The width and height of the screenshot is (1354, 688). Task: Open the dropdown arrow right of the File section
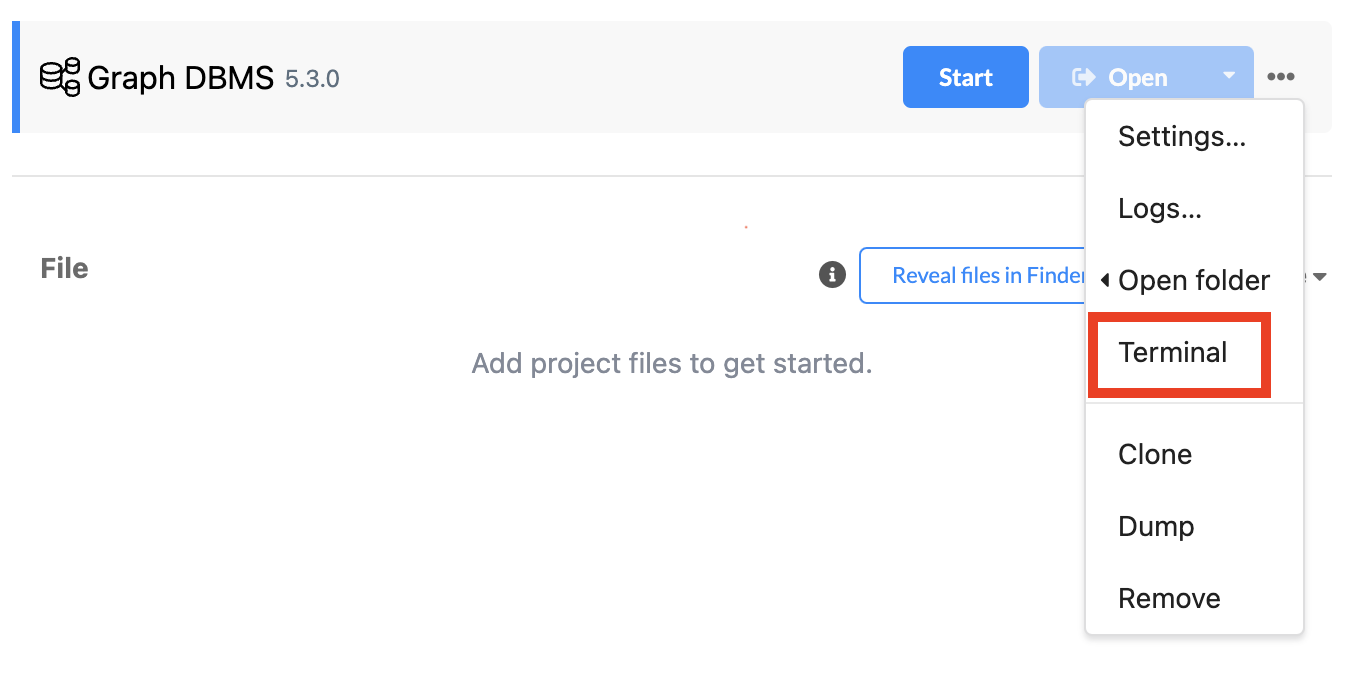point(1320,277)
